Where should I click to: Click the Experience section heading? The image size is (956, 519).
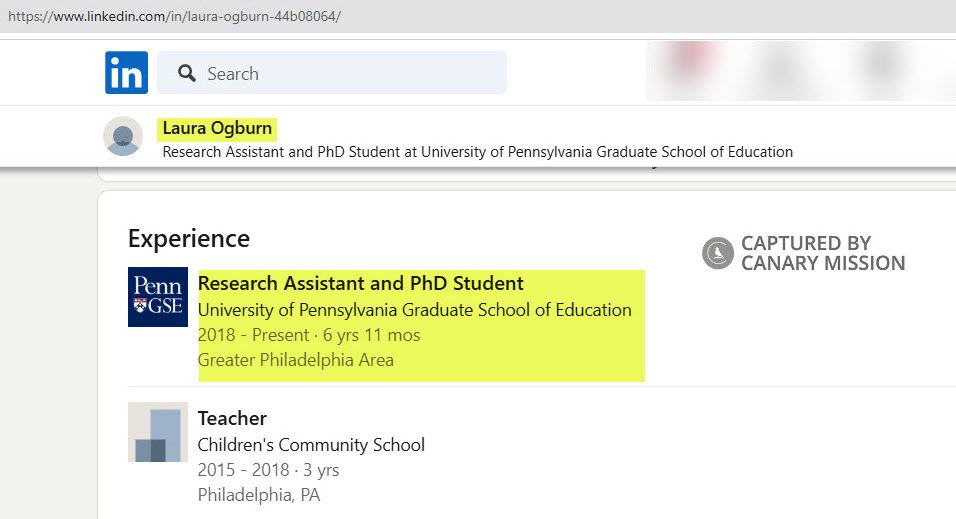coord(189,238)
